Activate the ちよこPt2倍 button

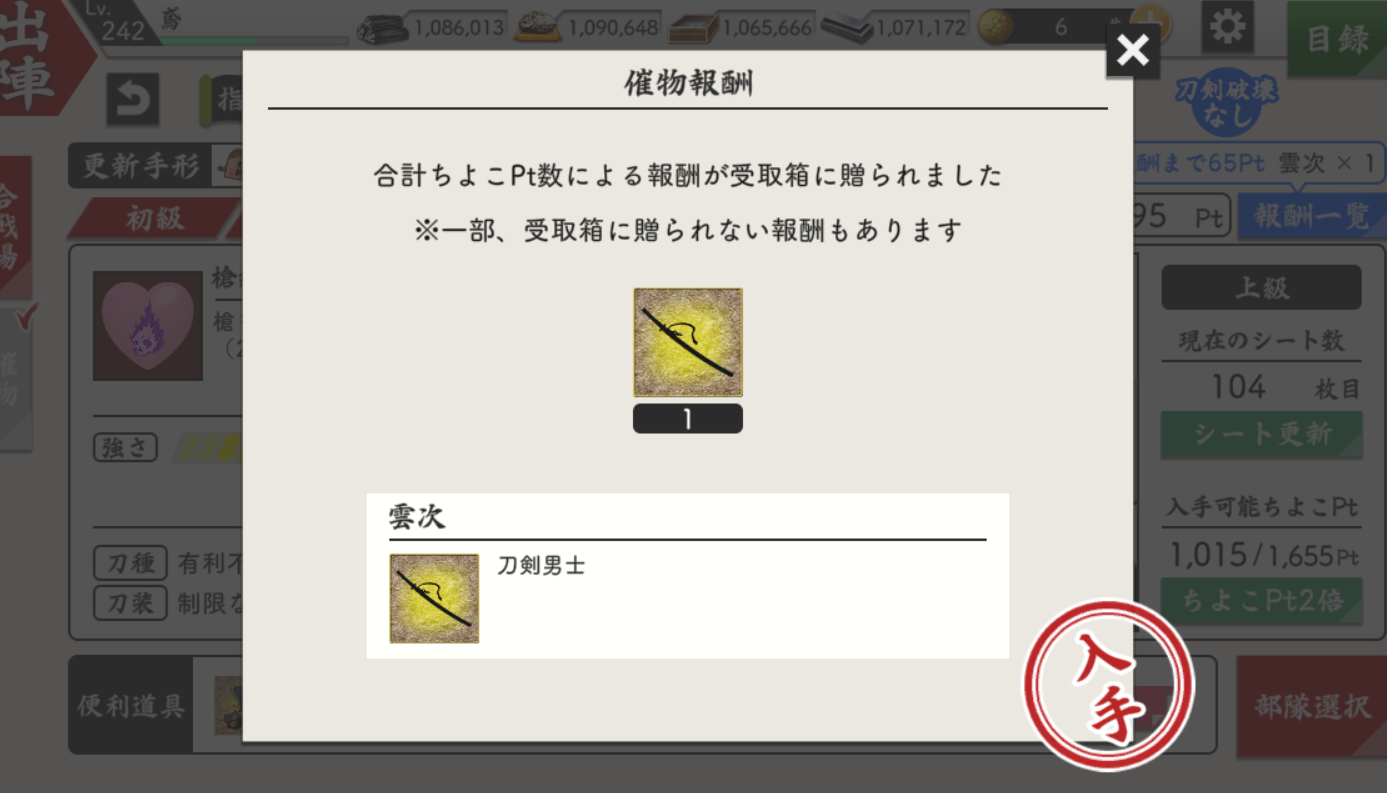1261,600
